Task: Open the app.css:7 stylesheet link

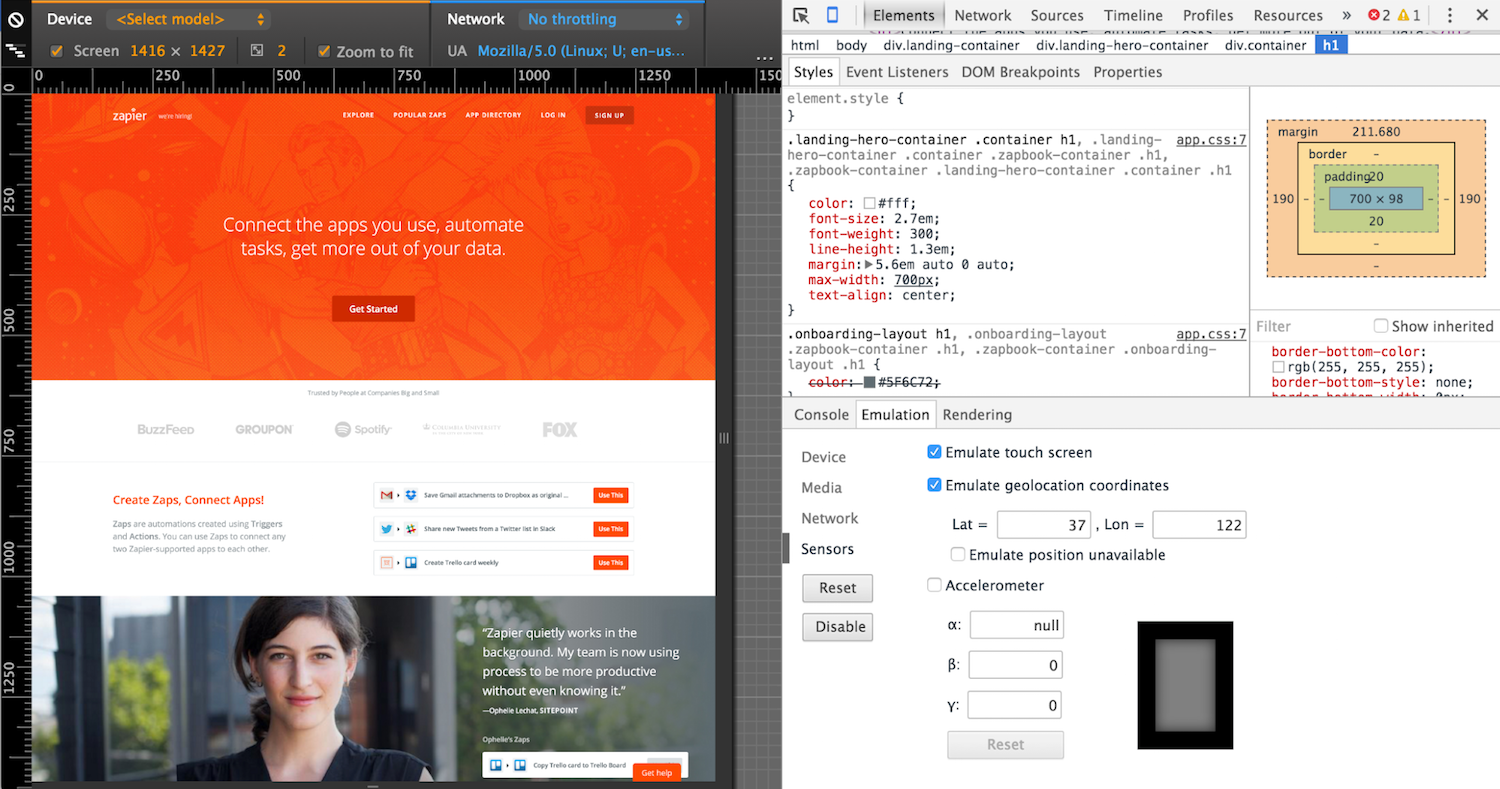Action: pos(1212,139)
